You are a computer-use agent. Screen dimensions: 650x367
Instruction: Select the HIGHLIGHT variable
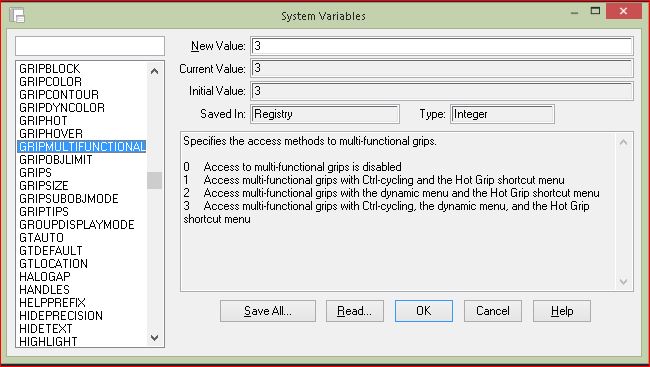pyautogui.click(x=48, y=342)
